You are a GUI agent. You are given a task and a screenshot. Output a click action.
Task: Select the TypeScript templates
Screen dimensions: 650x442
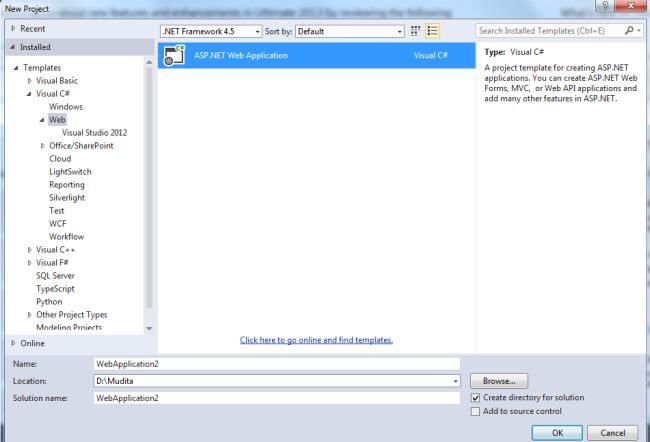pyautogui.click(x=55, y=289)
